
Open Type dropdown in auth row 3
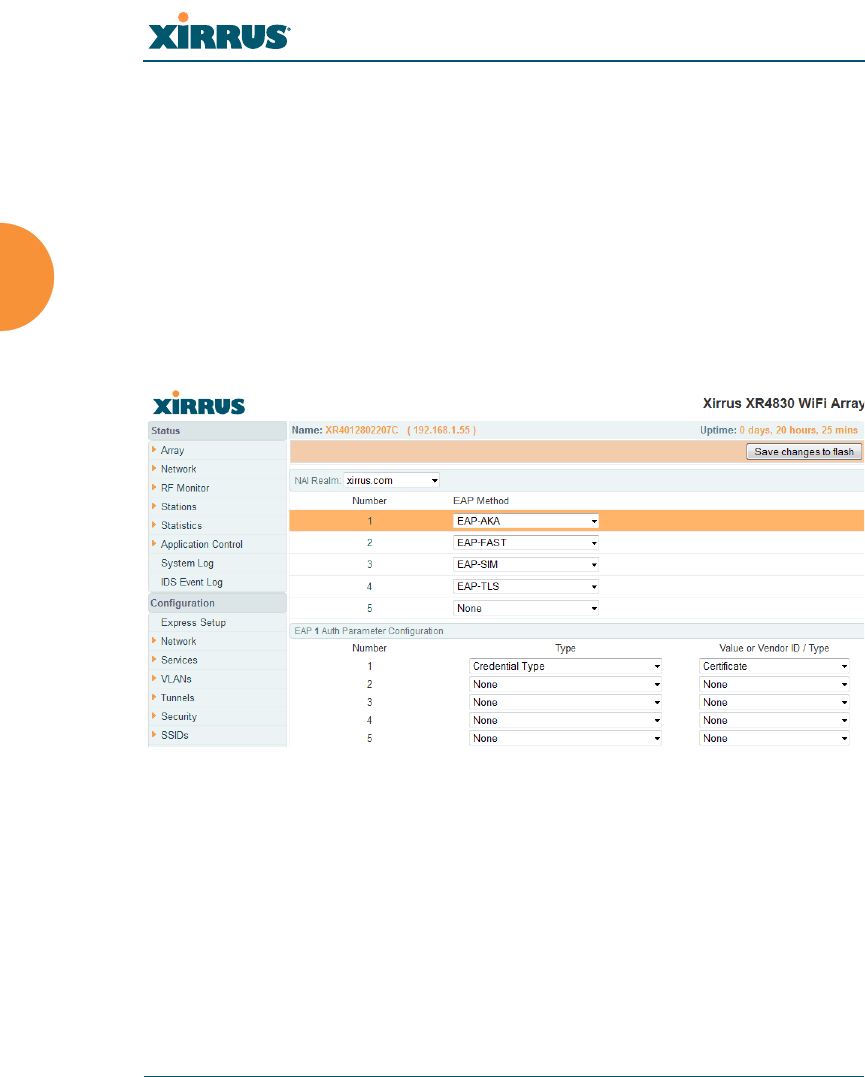565,702
